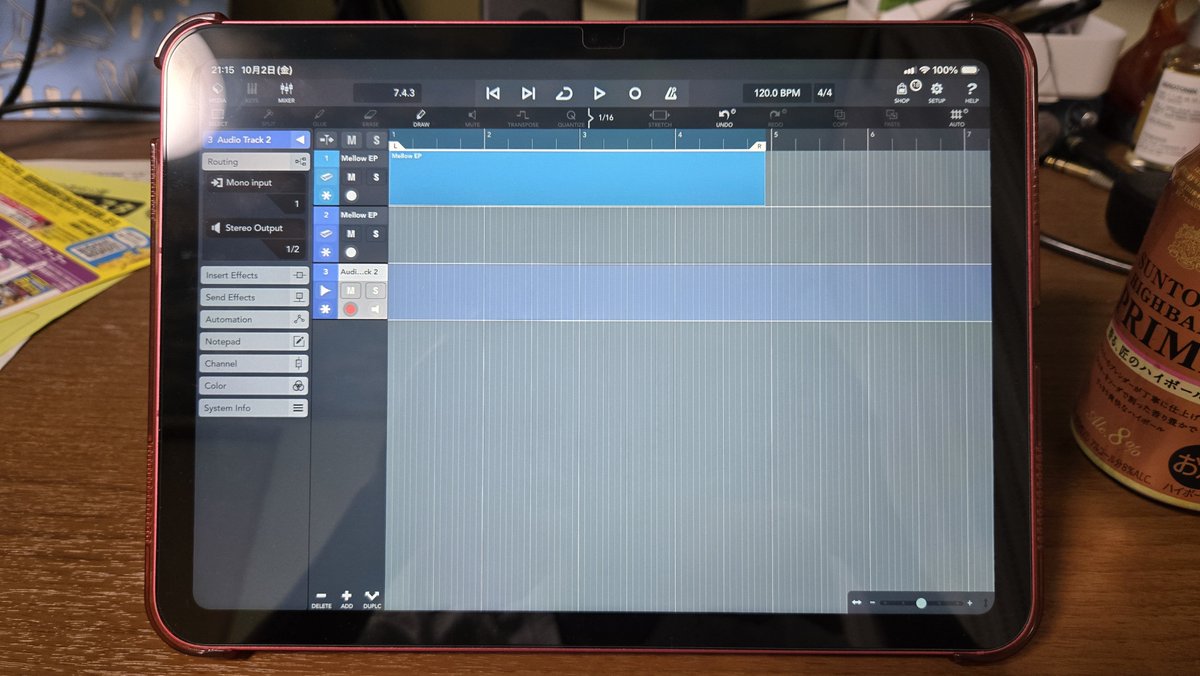Duplicate the selected track
The height and width of the screenshot is (676, 1200).
[372, 600]
